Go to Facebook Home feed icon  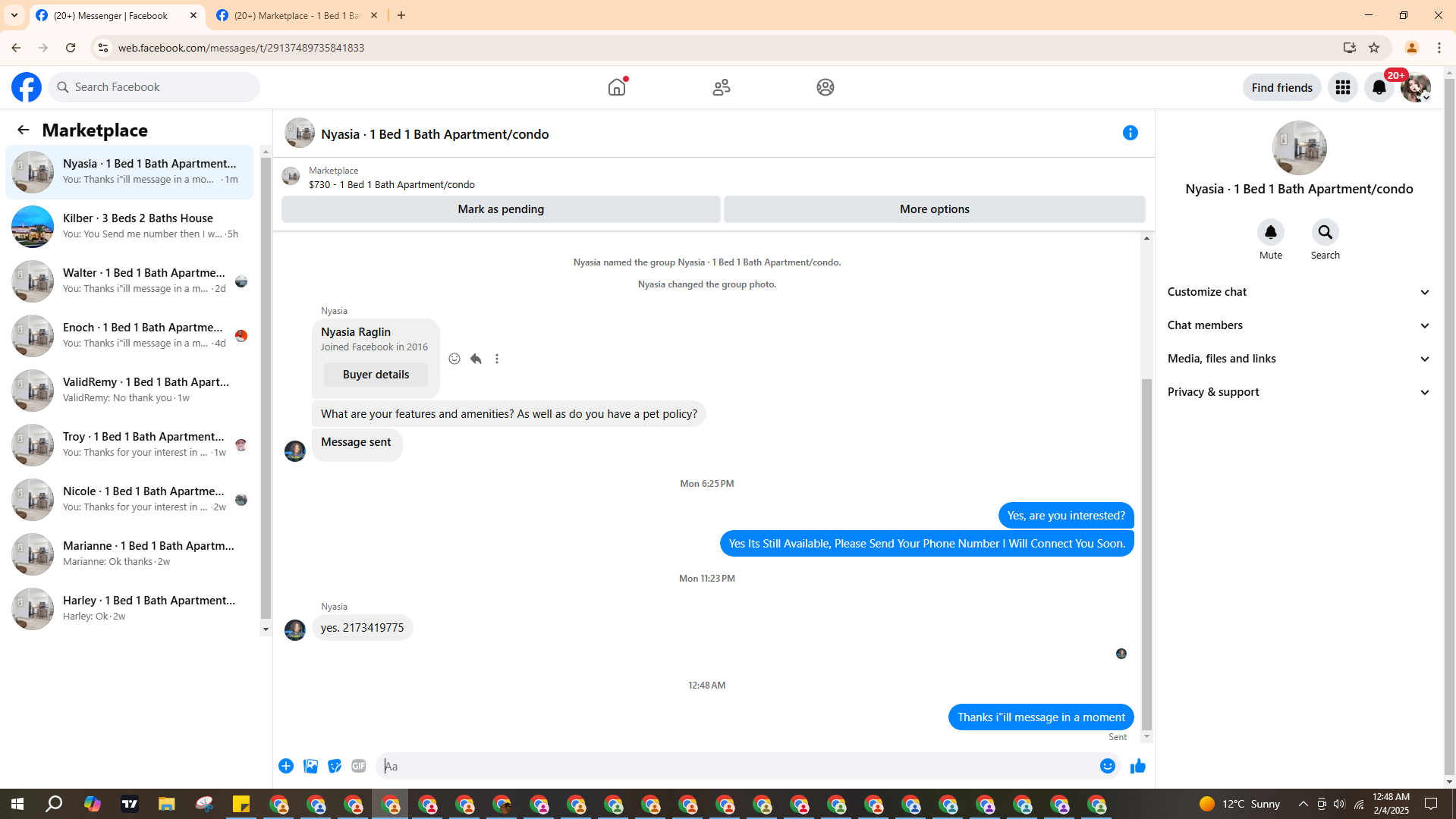[x=617, y=87]
